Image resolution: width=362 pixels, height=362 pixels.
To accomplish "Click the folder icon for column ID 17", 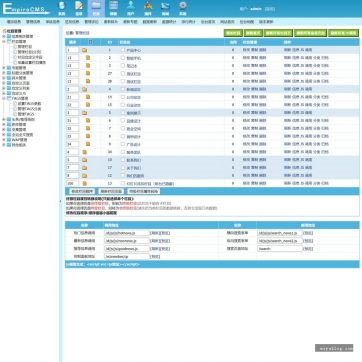I will click(85, 168).
